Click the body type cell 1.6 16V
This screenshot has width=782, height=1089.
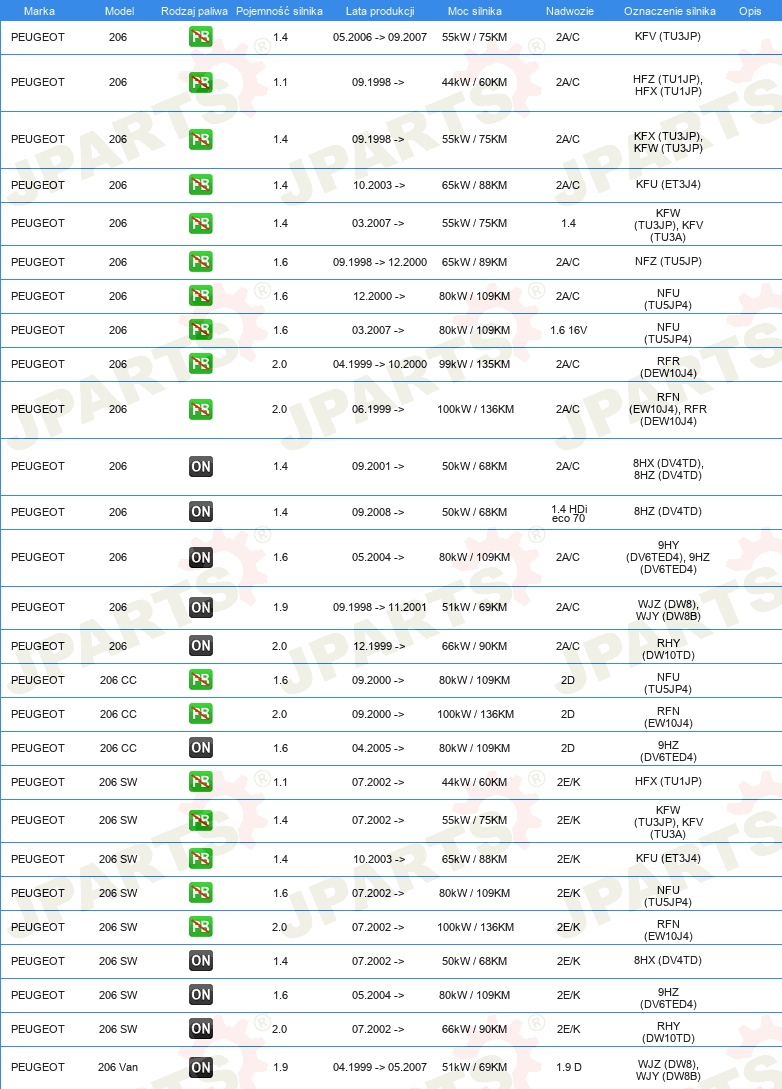click(x=569, y=330)
